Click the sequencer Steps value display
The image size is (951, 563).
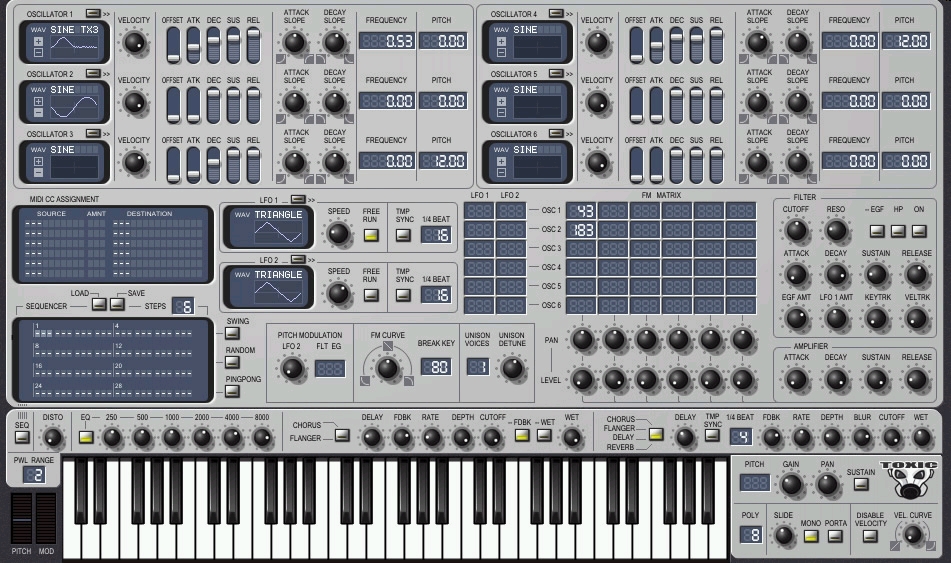(183, 306)
